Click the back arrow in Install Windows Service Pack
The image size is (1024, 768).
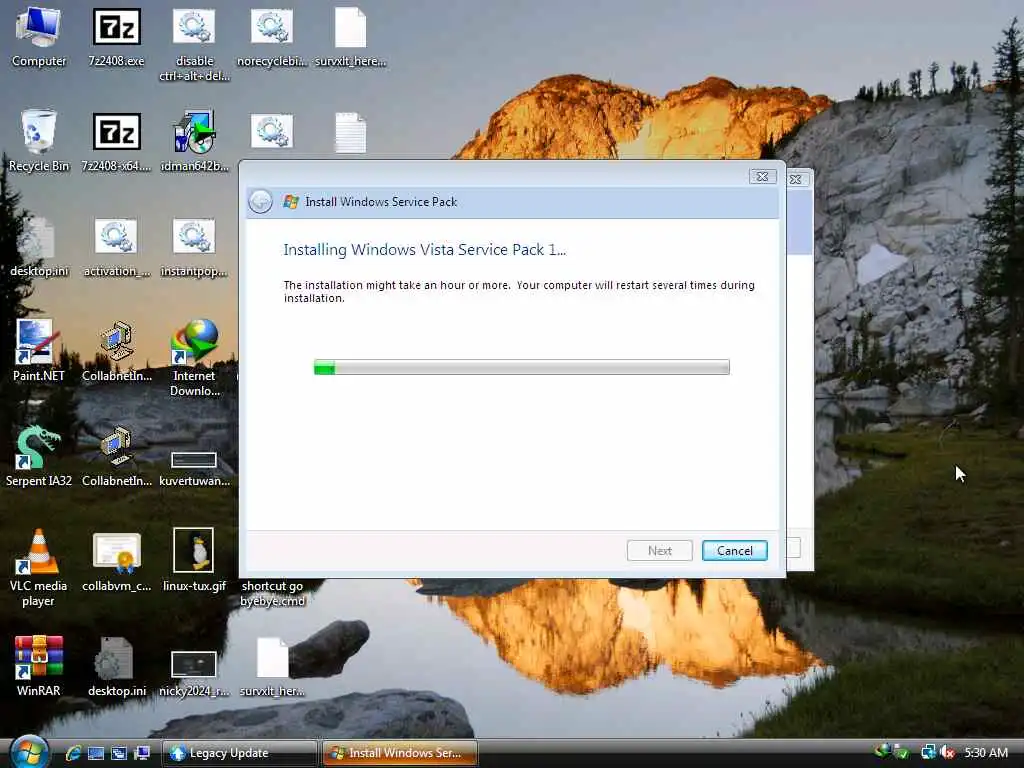coord(261,202)
